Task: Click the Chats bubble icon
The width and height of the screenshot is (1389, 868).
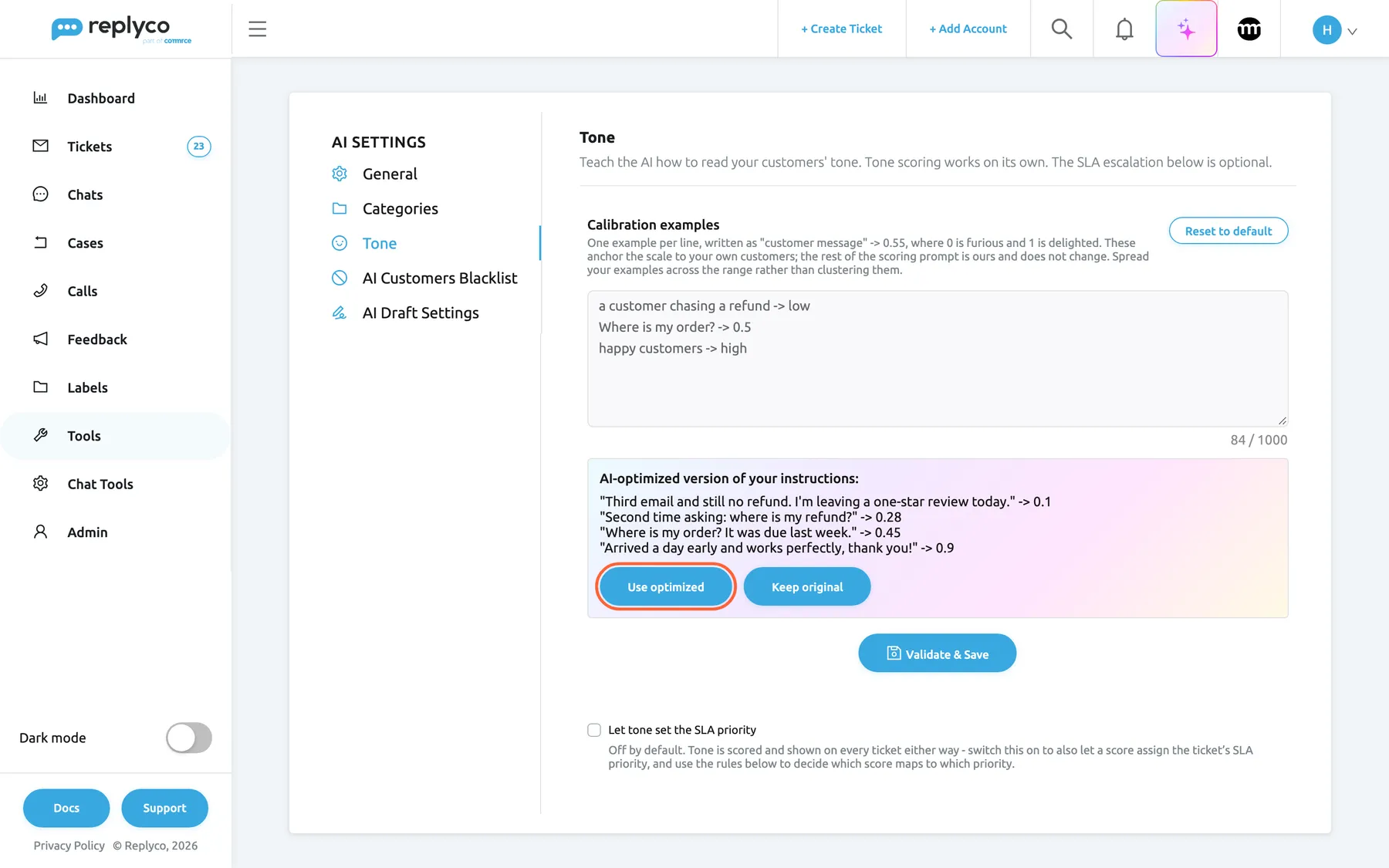Action: click(x=40, y=194)
